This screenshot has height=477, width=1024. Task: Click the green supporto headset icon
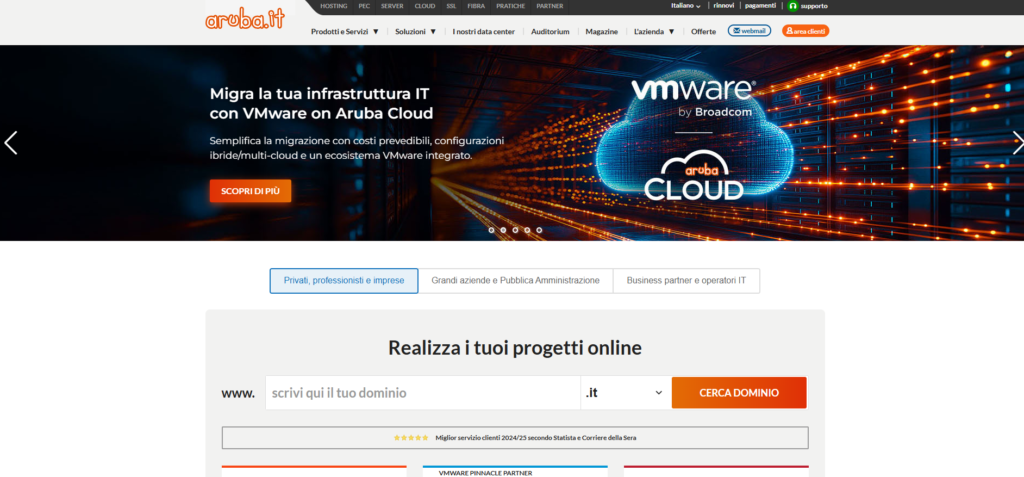(x=793, y=6)
